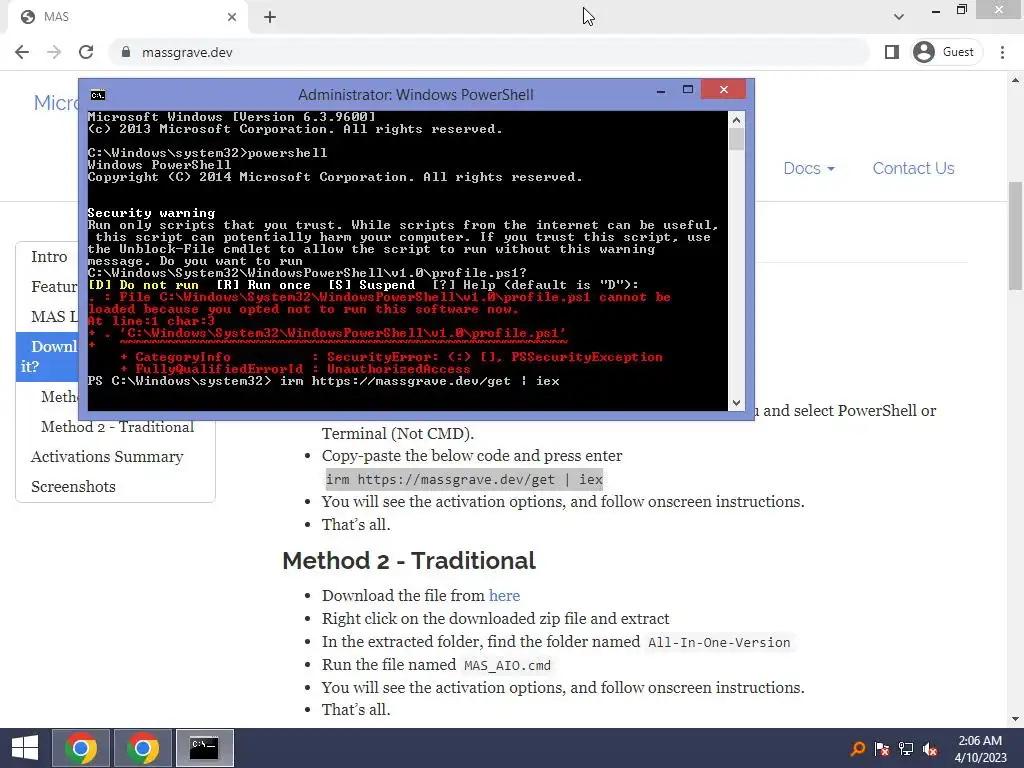Click the PowerShell scrollbar thumb
Viewport: 1024px width, 768px height.
pyautogui.click(x=736, y=139)
